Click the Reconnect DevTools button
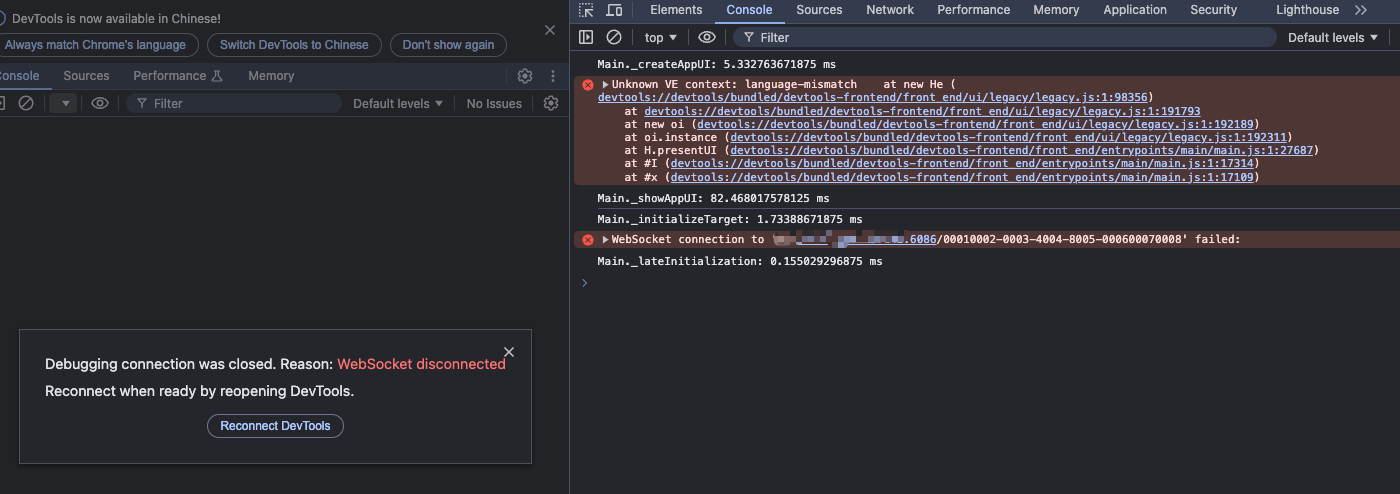Viewport: 1400px width, 494px height. point(275,426)
